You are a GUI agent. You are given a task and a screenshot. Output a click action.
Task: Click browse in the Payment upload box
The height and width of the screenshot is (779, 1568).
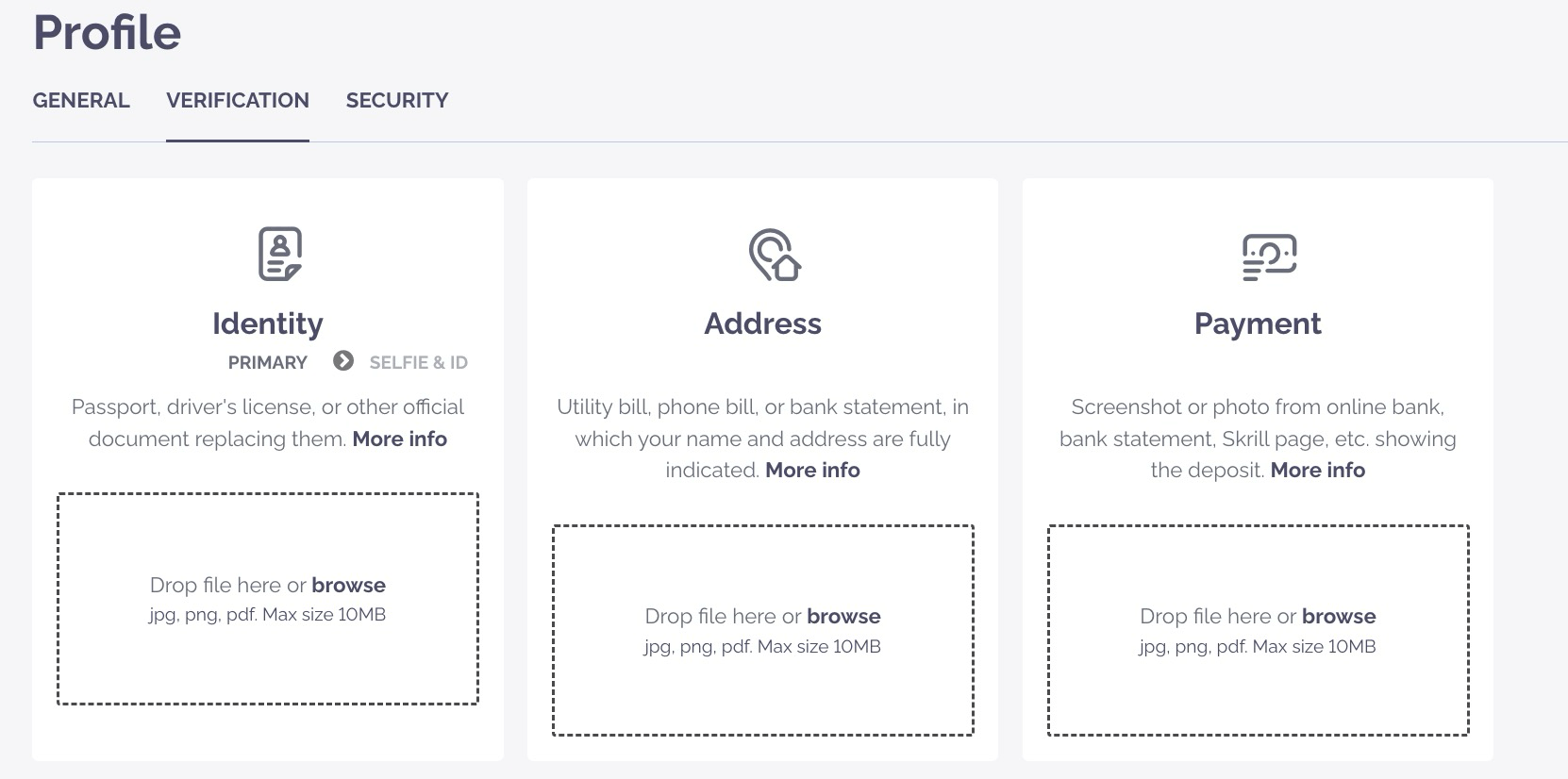pyautogui.click(x=1339, y=616)
